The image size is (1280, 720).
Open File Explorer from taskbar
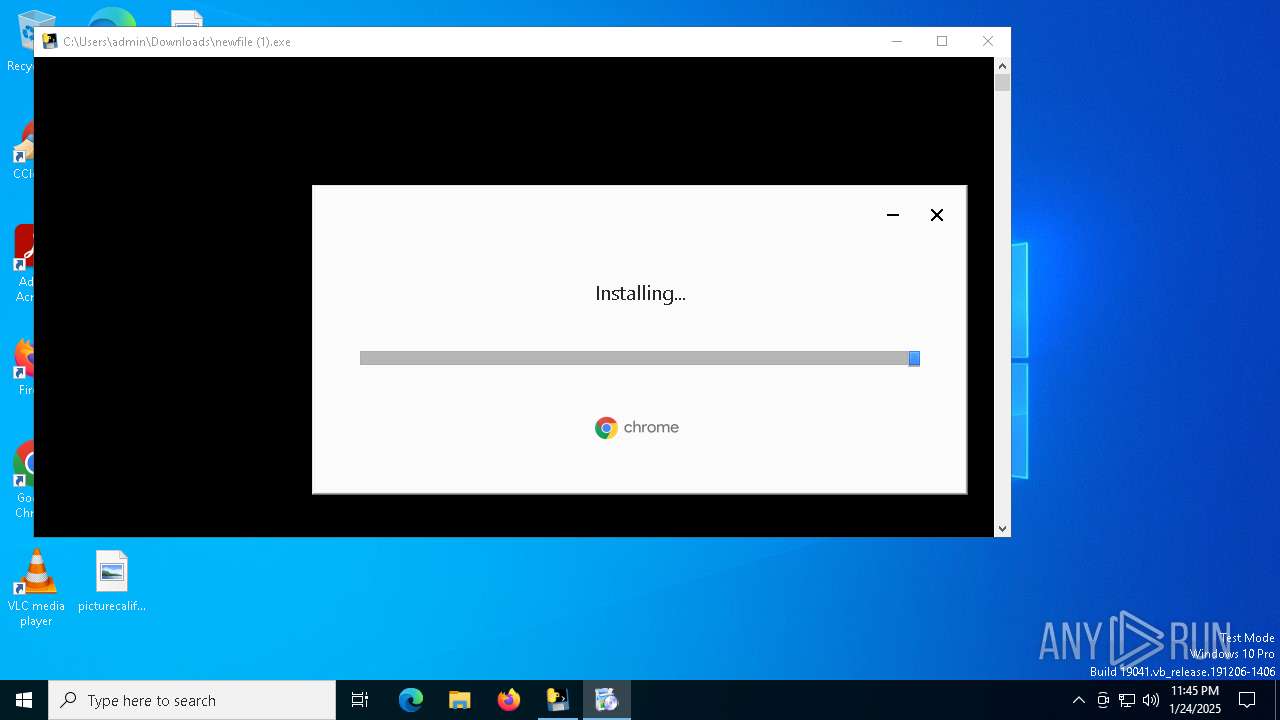coord(460,700)
